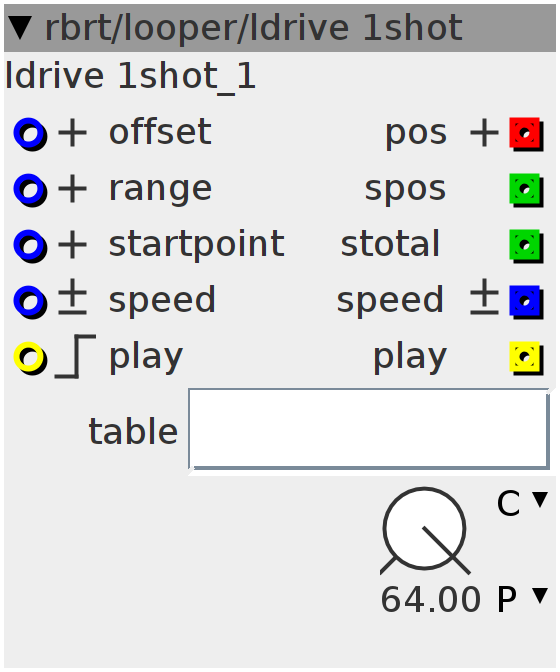Click the speed inlet blue port
The width and height of the screenshot is (560, 672).
coord(30,302)
